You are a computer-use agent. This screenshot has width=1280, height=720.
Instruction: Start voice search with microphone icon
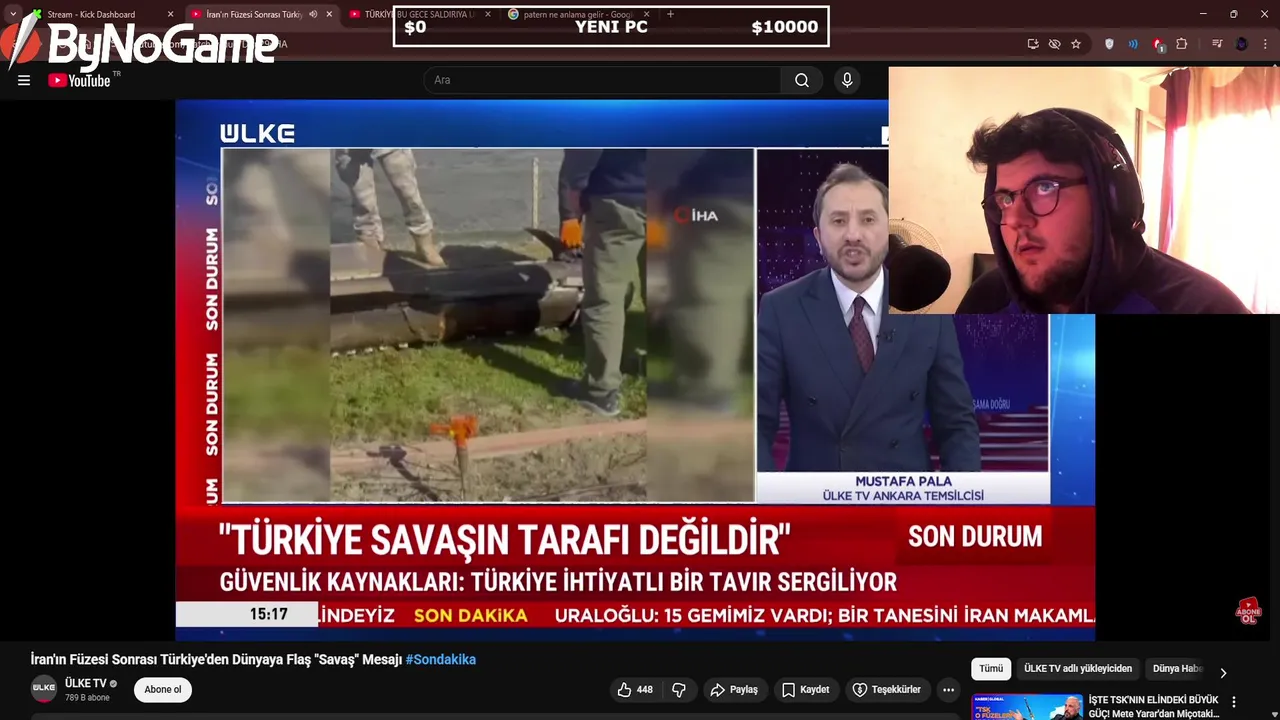point(847,80)
